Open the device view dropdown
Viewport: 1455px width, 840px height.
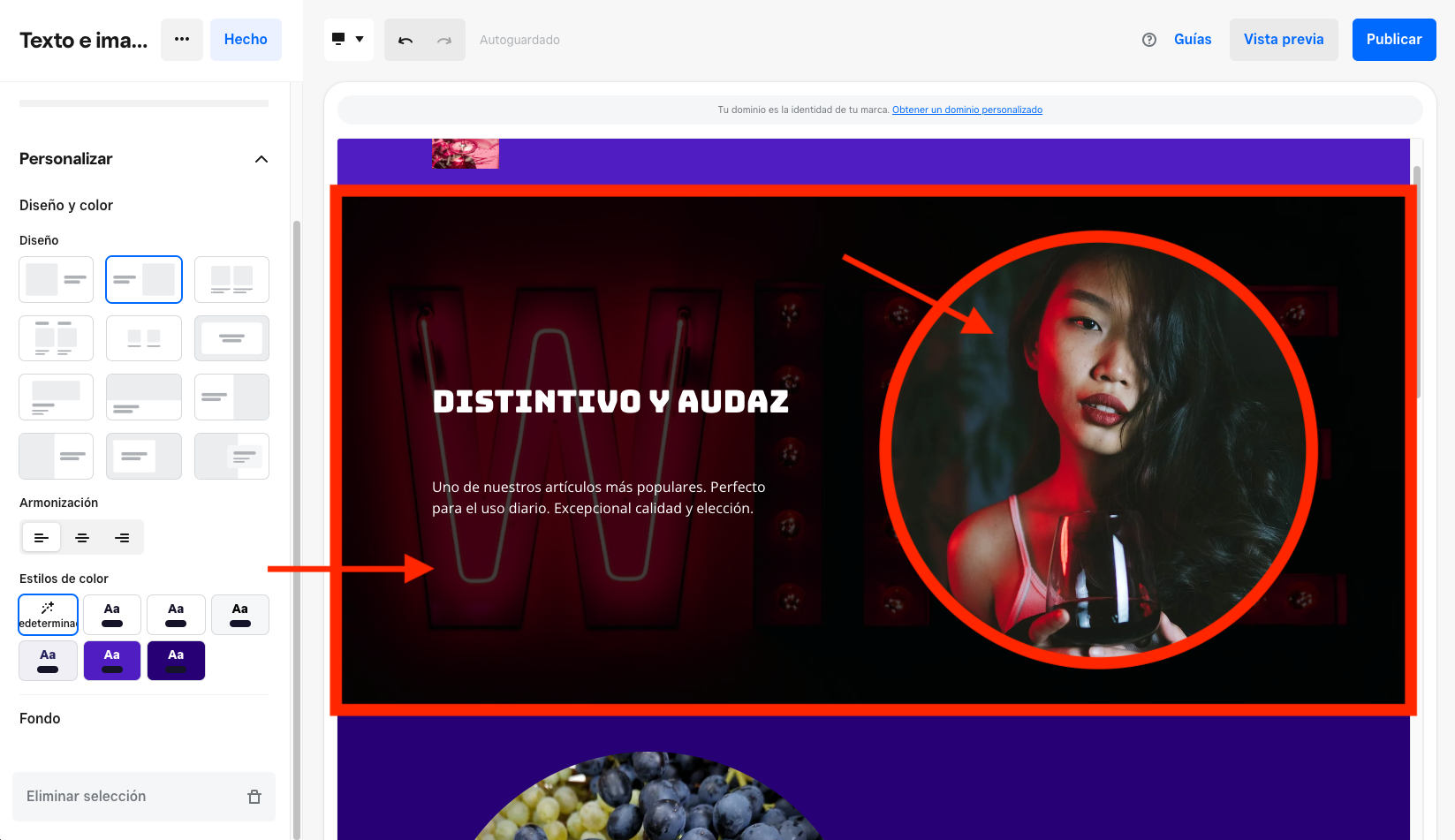[x=348, y=40]
